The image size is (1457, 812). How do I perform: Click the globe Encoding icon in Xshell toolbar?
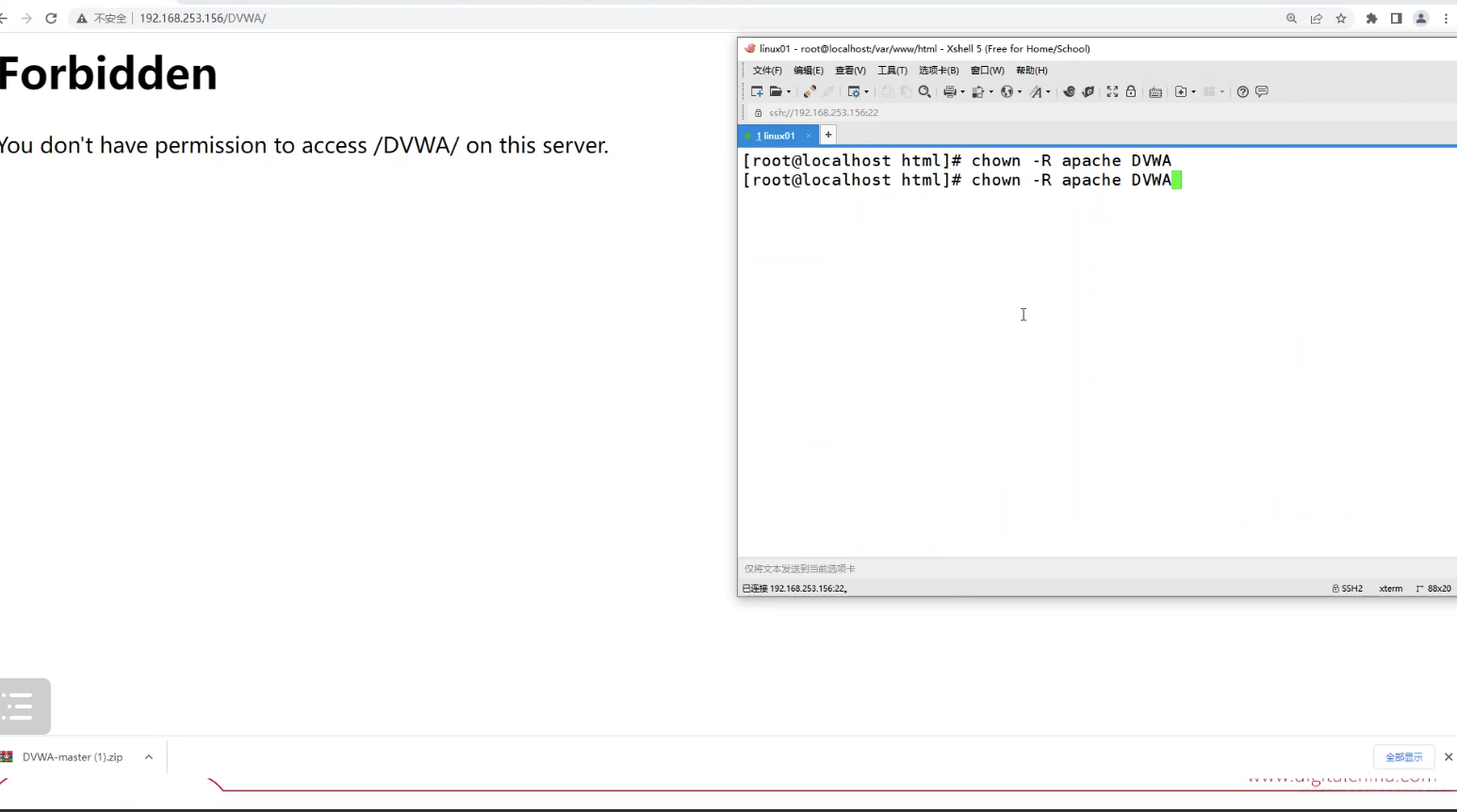click(1007, 91)
